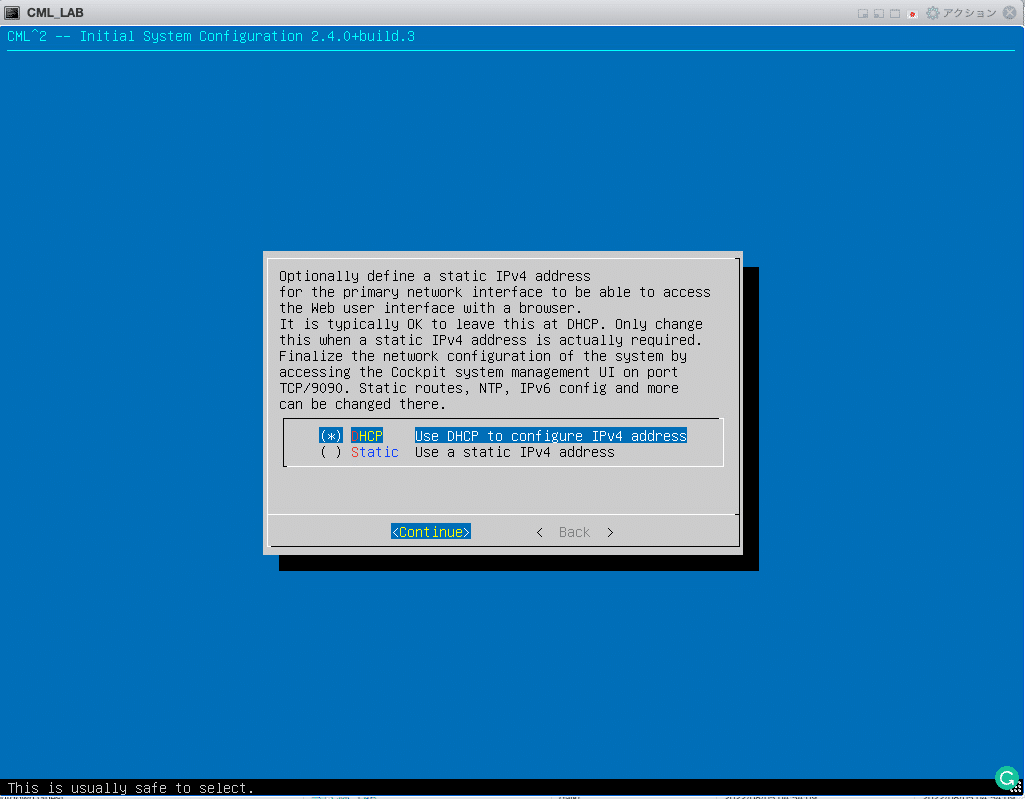Click the green Grammarly icon

1007,778
